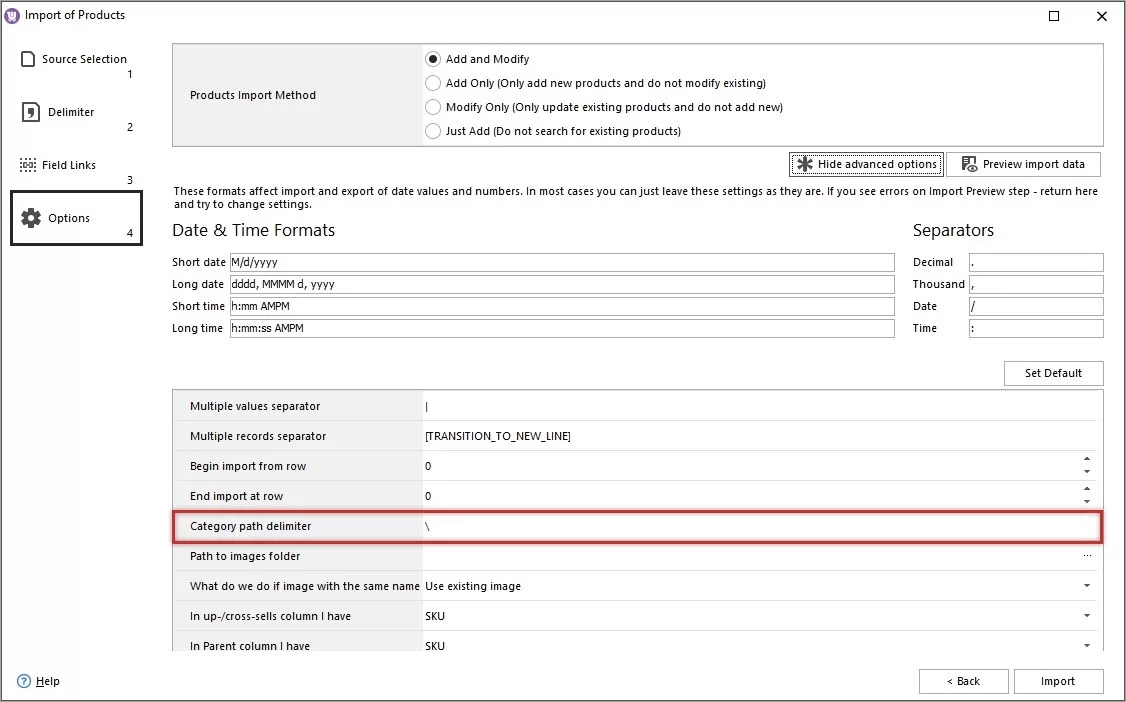Click the Help link
The image size is (1126, 702).
coord(46,681)
